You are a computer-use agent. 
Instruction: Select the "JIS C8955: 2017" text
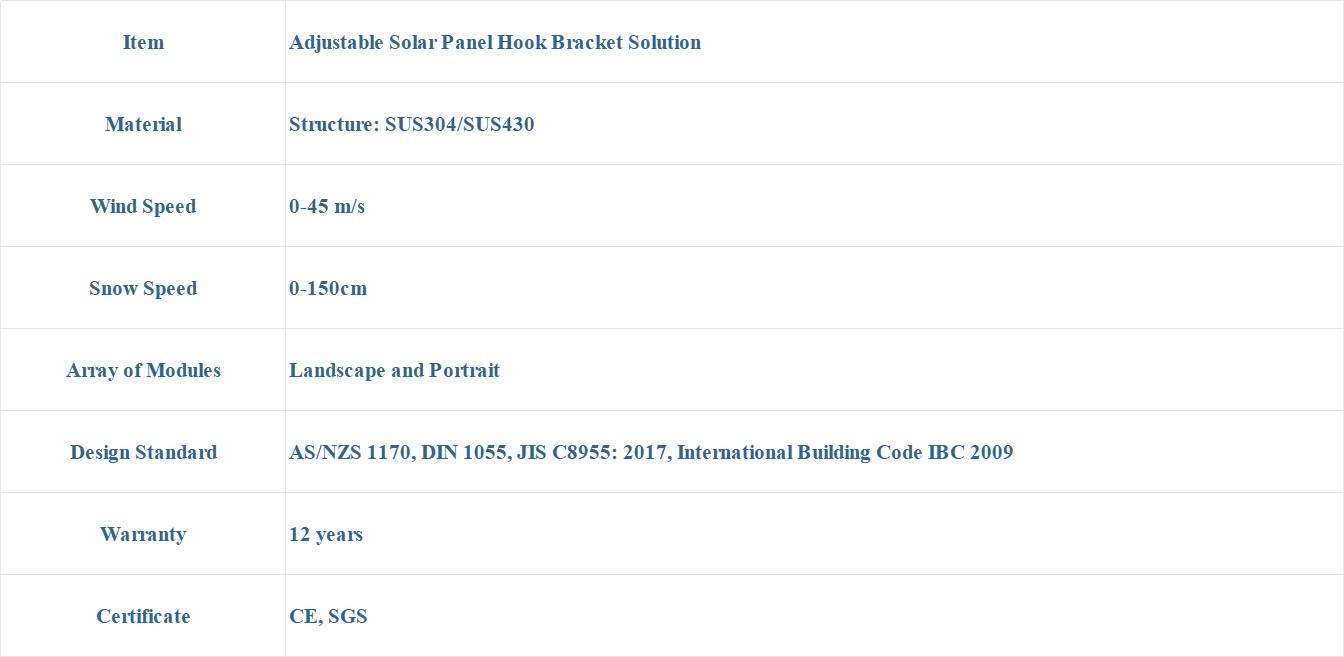594,452
